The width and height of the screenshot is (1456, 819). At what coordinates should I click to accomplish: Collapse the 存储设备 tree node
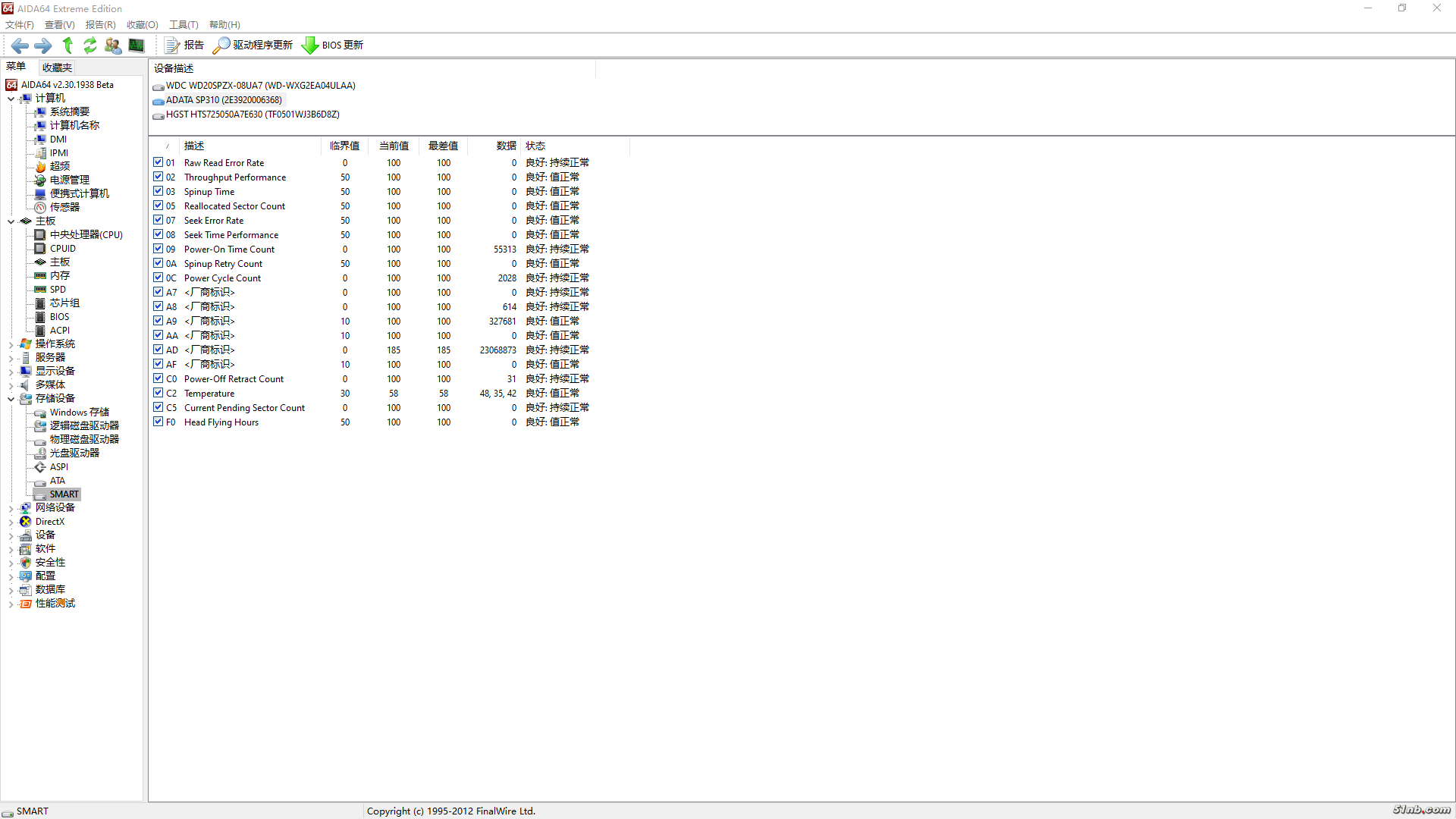pos(11,399)
